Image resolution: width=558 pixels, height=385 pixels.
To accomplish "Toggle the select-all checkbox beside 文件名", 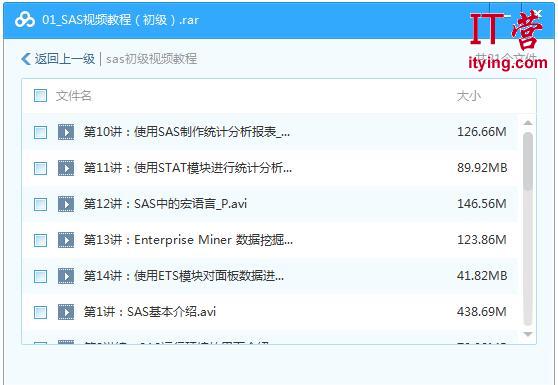I will [x=40, y=96].
